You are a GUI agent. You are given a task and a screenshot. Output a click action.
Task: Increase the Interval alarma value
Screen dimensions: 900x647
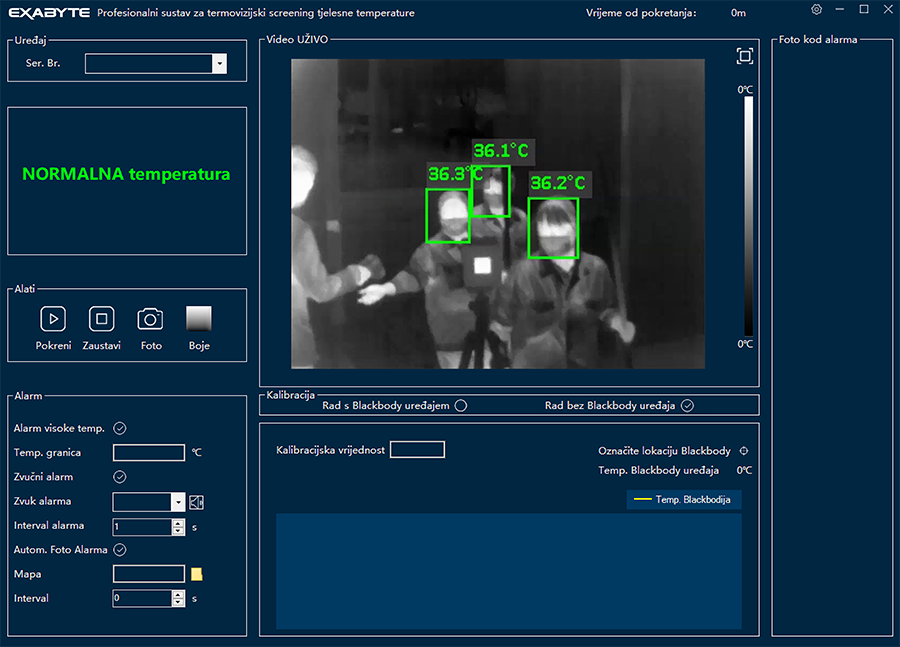178,522
